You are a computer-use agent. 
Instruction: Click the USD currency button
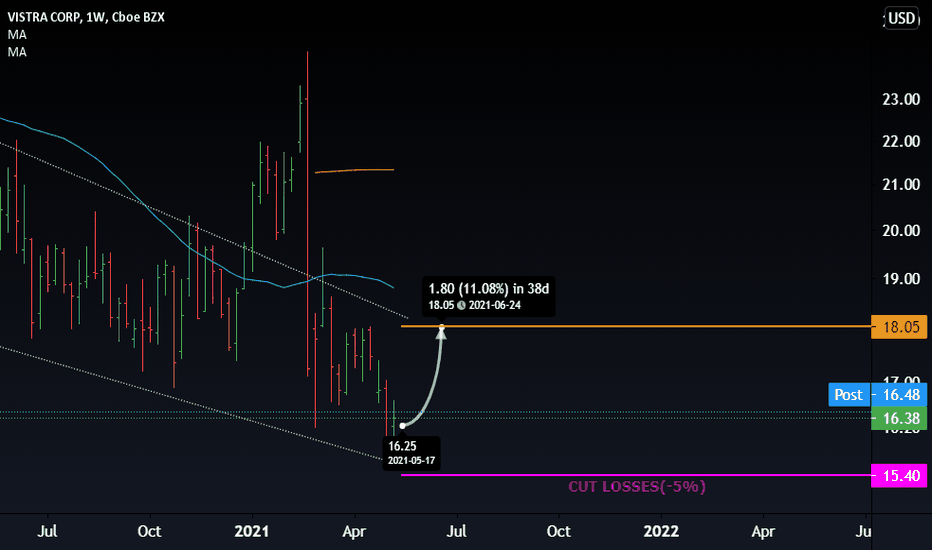(902, 18)
